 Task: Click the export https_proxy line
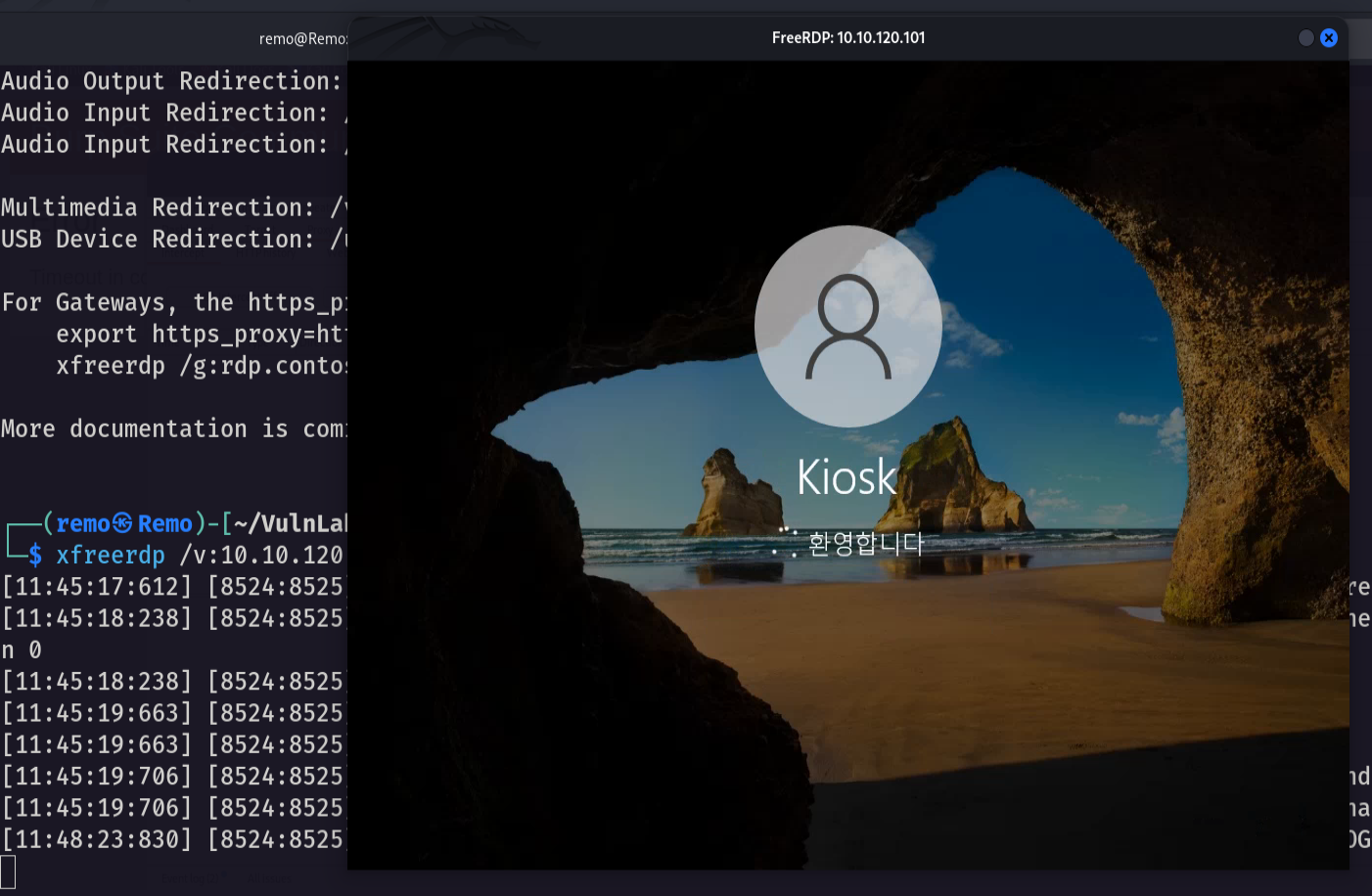coord(202,335)
